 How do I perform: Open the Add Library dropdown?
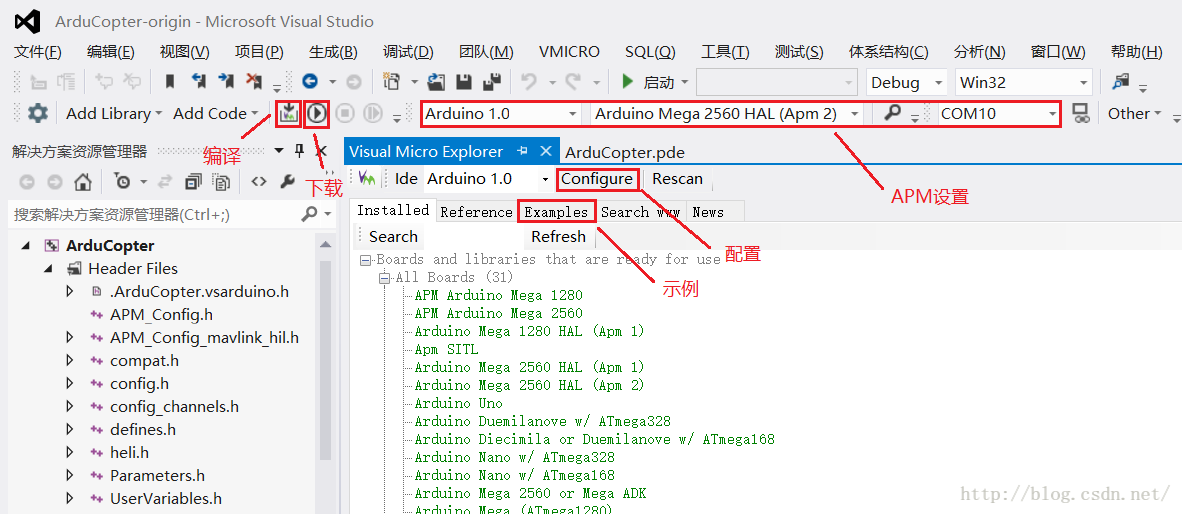tap(114, 114)
